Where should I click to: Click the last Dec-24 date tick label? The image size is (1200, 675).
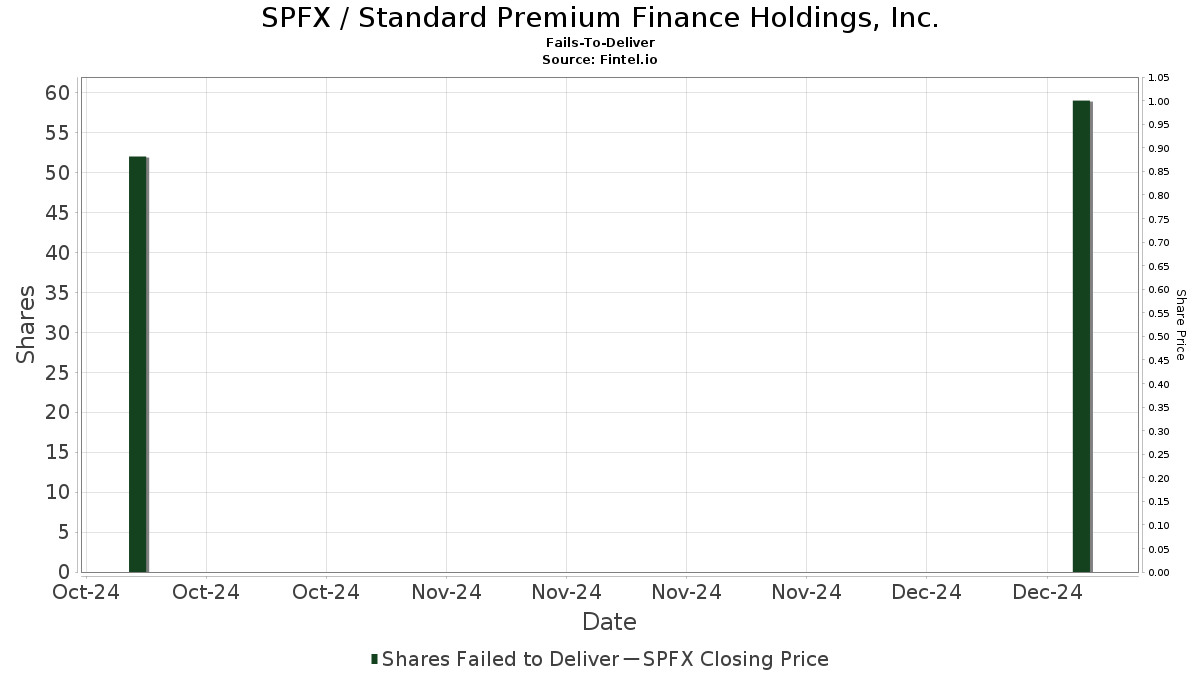pos(1046,592)
